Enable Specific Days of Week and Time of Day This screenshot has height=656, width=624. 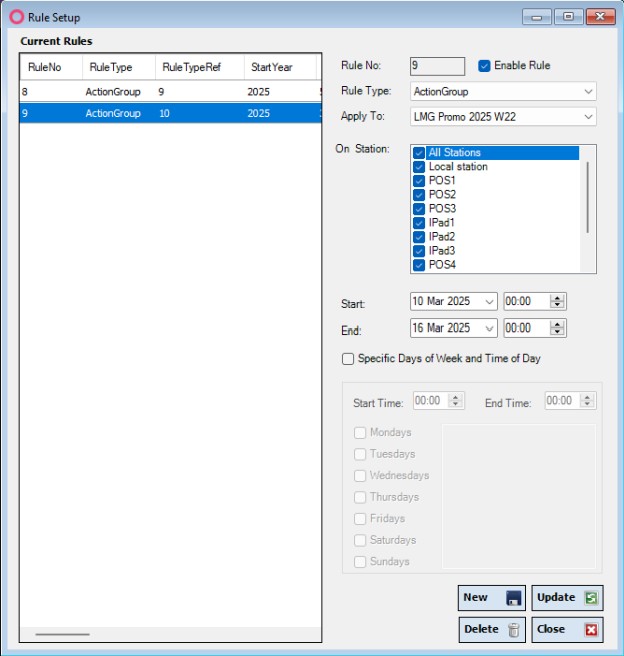tap(348, 359)
